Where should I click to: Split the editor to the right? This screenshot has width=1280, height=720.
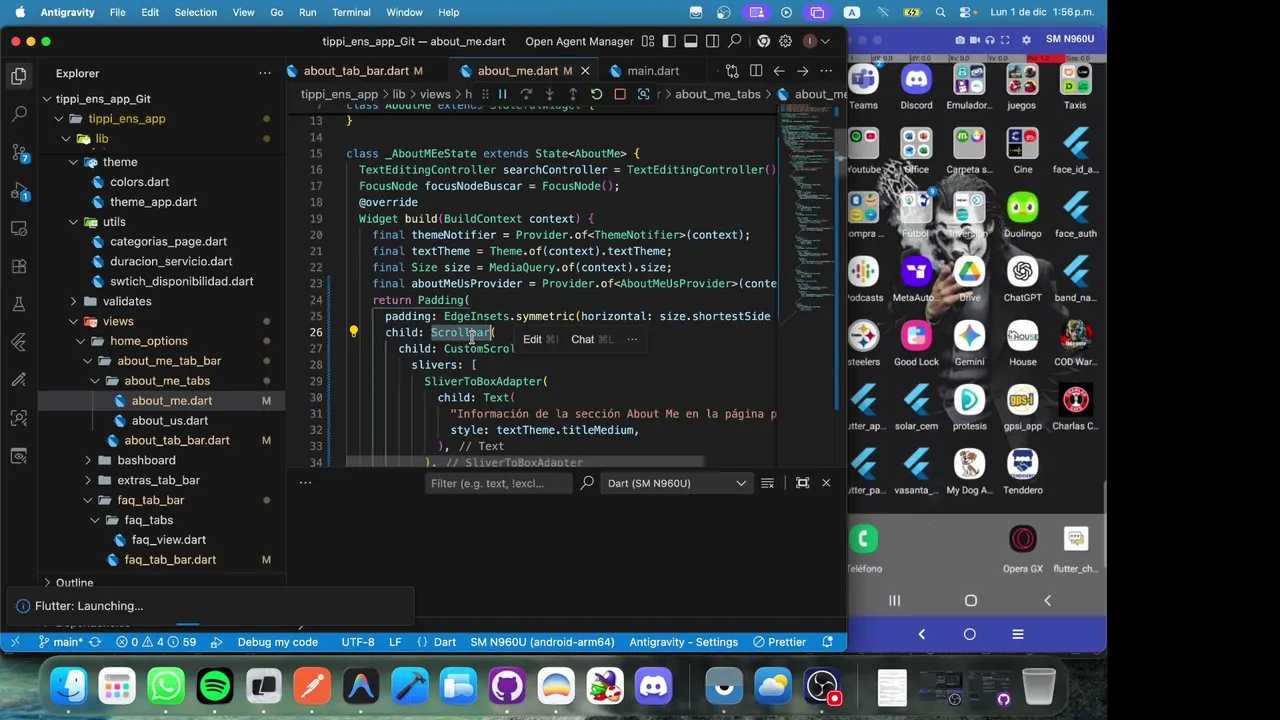756,71
